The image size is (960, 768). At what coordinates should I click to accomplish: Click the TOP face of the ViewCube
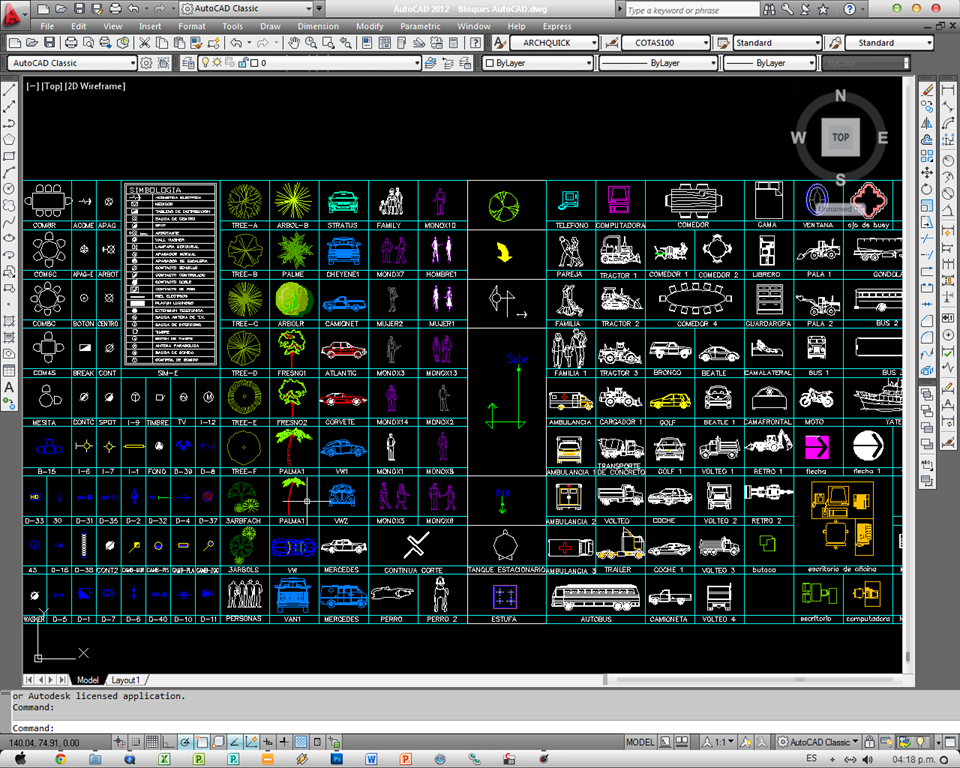coord(841,137)
